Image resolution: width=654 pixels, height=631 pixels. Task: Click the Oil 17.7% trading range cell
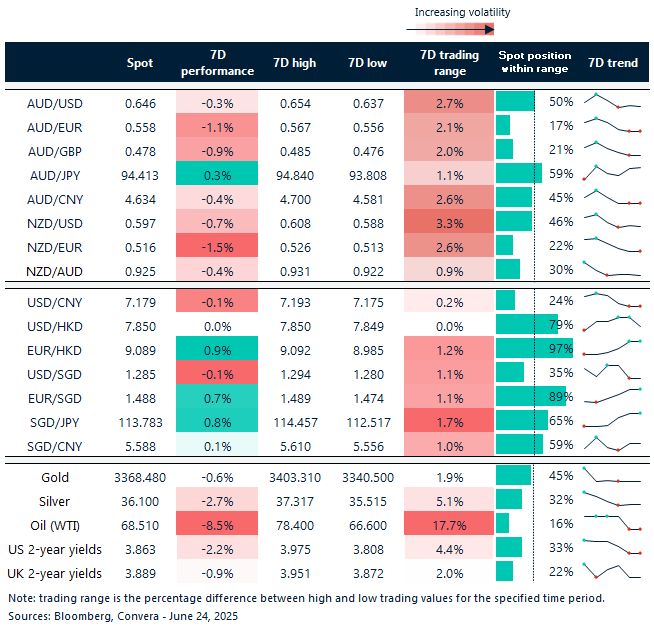click(449, 523)
